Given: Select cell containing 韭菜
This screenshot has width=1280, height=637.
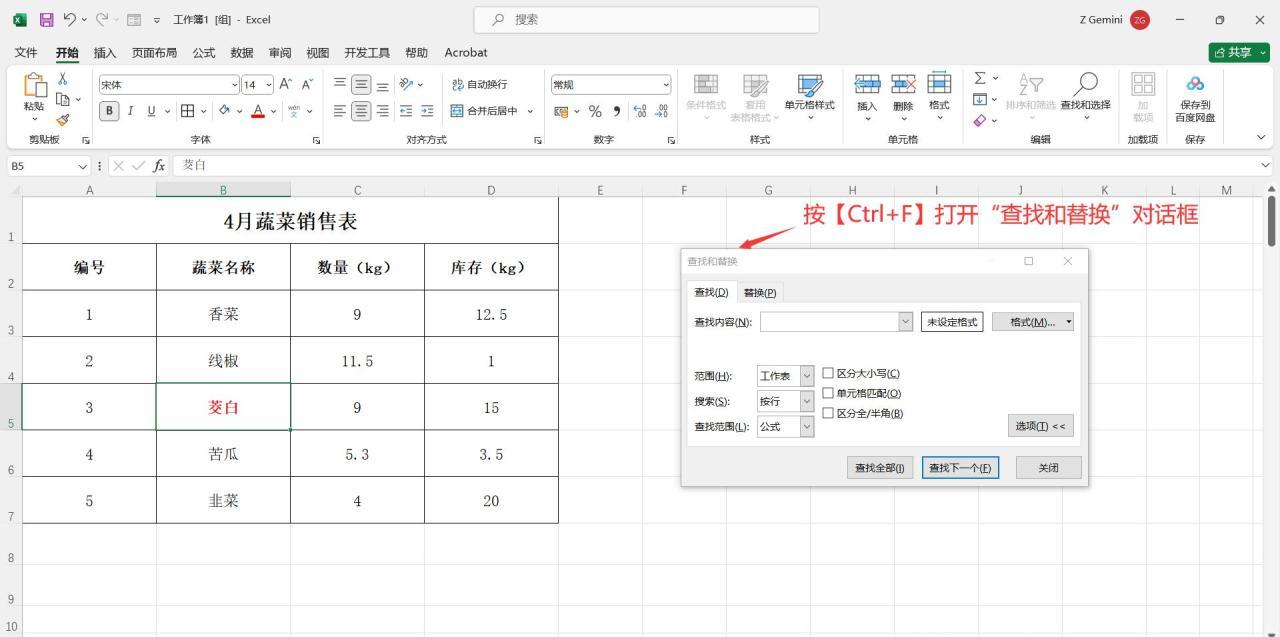Looking at the screenshot, I should (x=223, y=500).
